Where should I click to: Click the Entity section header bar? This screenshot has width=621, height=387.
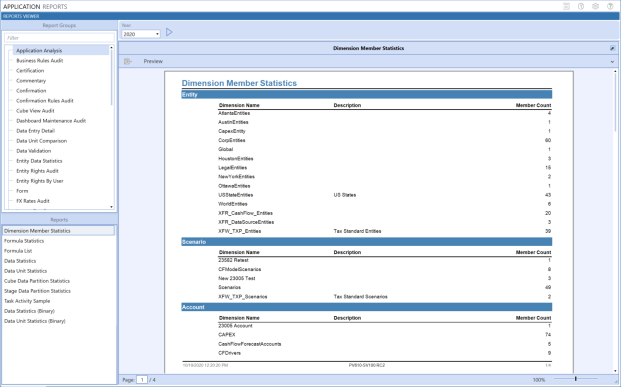367,95
